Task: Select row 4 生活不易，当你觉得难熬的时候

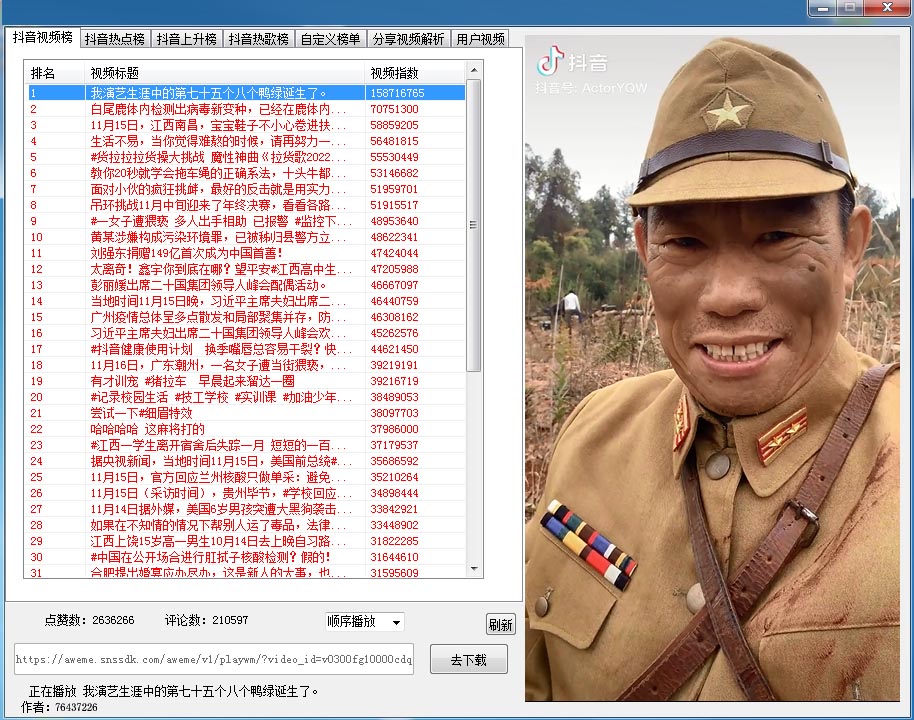Action: (x=247, y=141)
